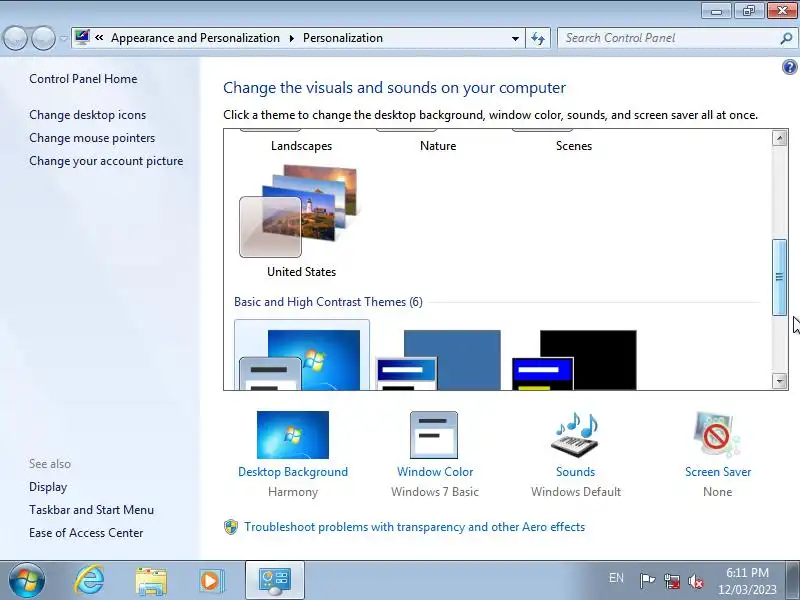Click the Scenes theme label
Image resolution: width=800 pixels, height=600 pixels.
point(574,146)
